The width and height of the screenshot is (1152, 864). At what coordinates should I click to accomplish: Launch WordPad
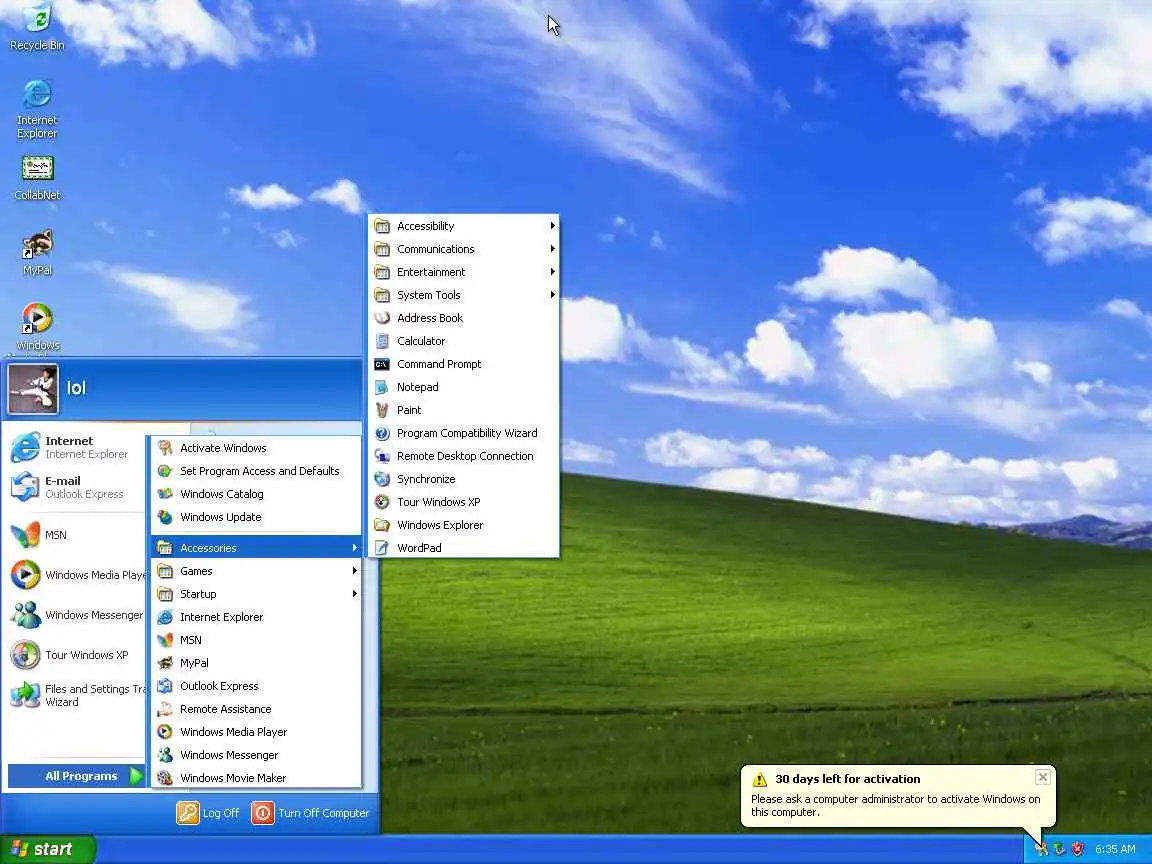tap(464, 548)
